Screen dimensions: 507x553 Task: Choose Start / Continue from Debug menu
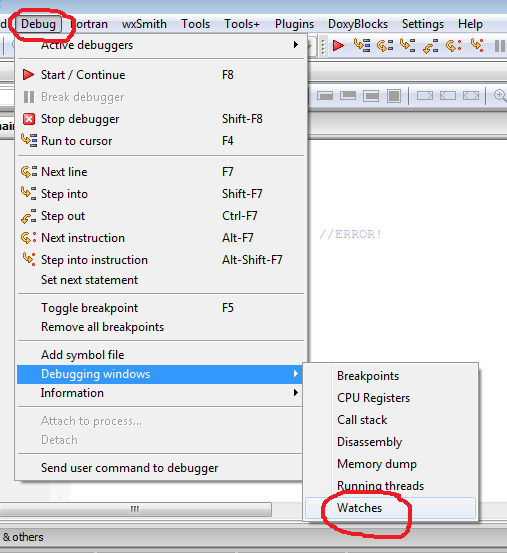click(161, 75)
